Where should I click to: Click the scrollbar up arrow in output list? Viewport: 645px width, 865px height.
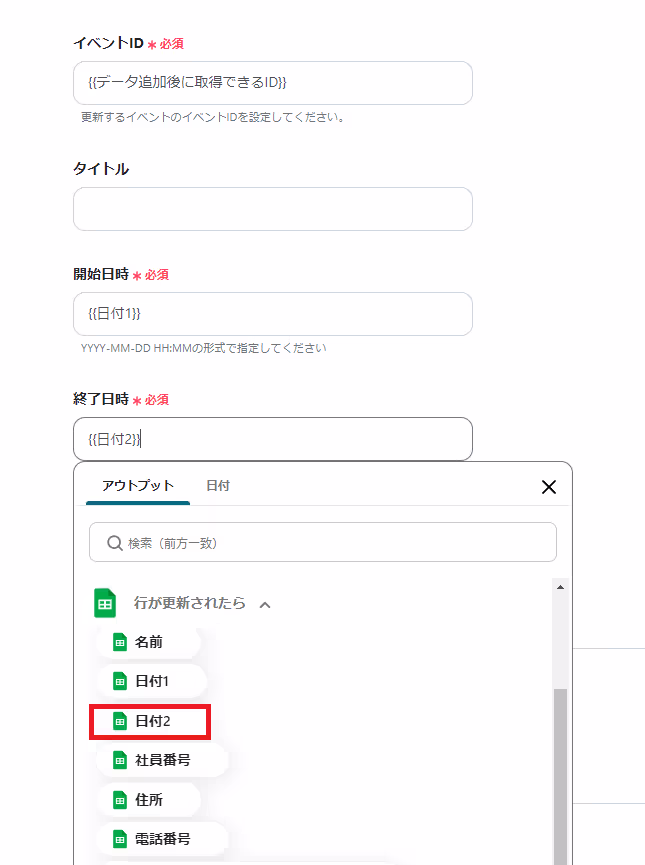[560, 588]
